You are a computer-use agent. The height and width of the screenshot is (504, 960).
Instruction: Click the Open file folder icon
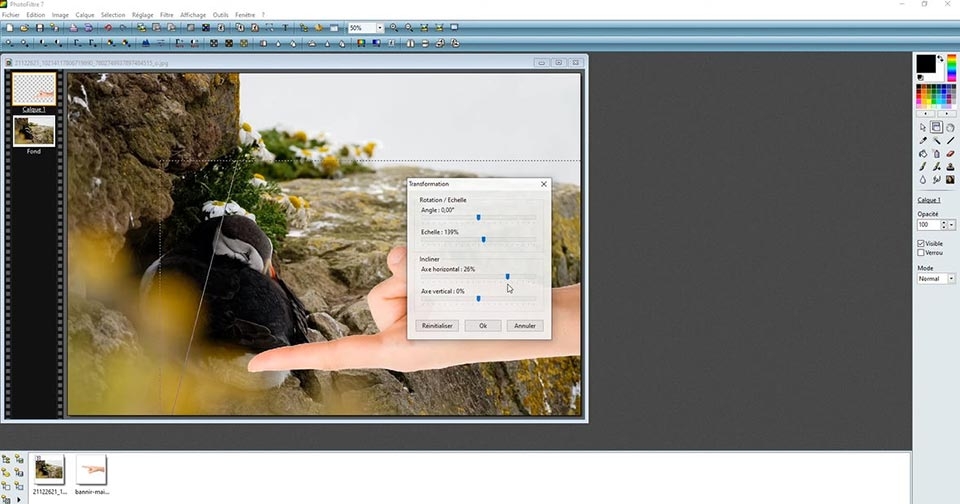point(24,28)
